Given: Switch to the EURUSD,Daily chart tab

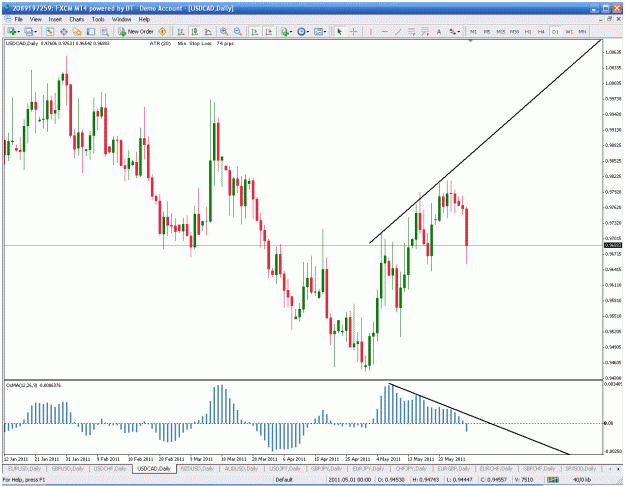Looking at the screenshot, I should pyautogui.click(x=25, y=468).
